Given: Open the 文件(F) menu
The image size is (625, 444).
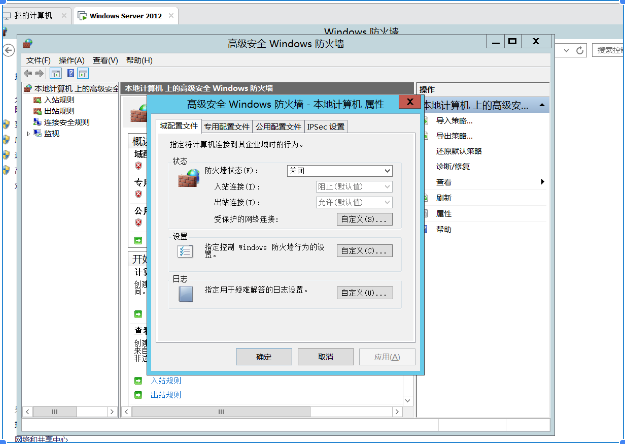Looking at the screenshot, I should click(38, 61).
